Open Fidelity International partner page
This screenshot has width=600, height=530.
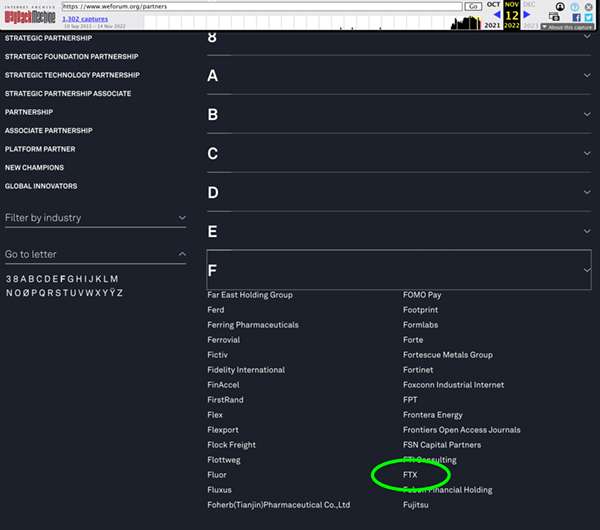(x=246, y=370)
